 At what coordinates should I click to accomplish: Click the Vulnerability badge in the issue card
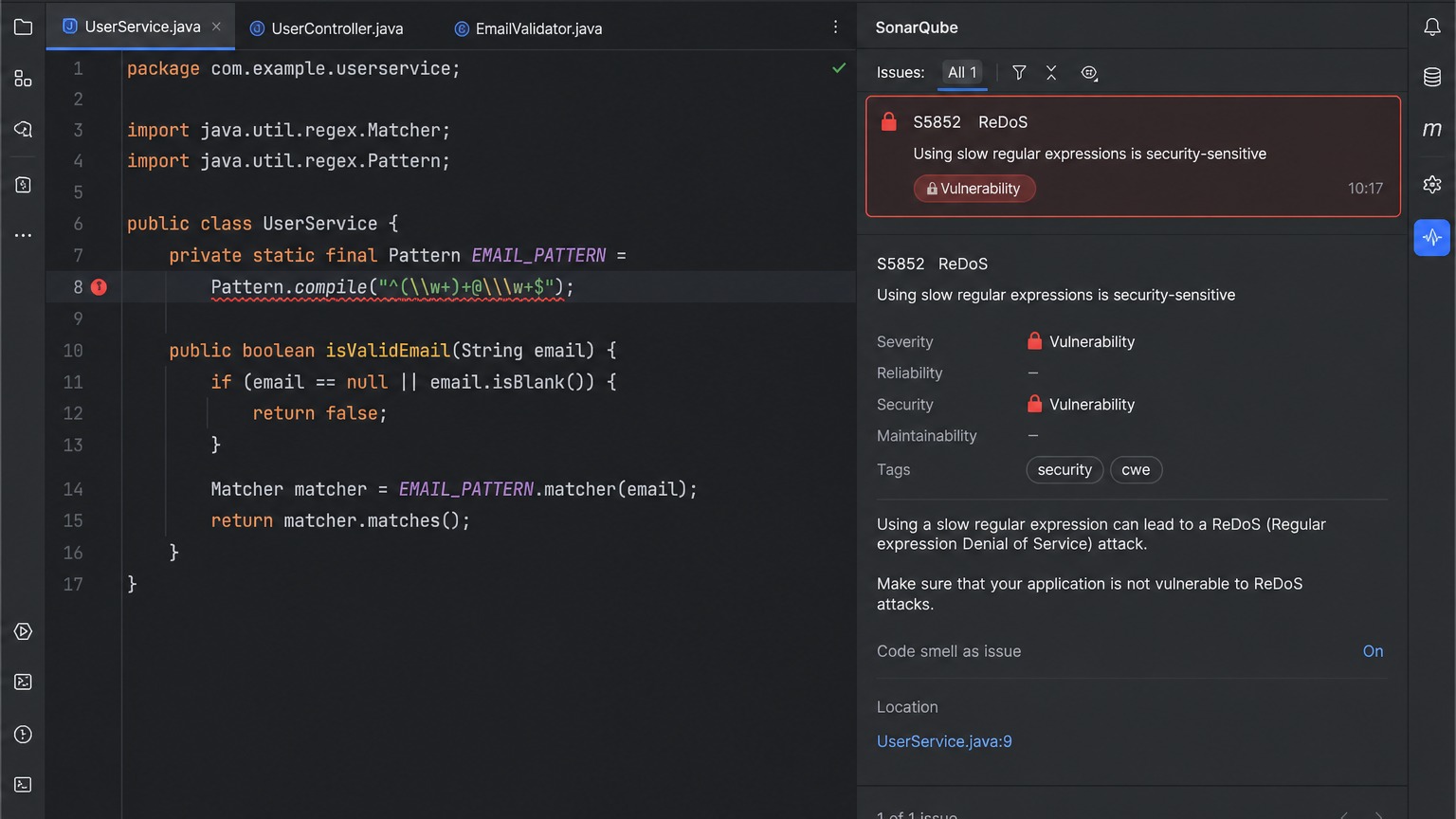point(974,189)
